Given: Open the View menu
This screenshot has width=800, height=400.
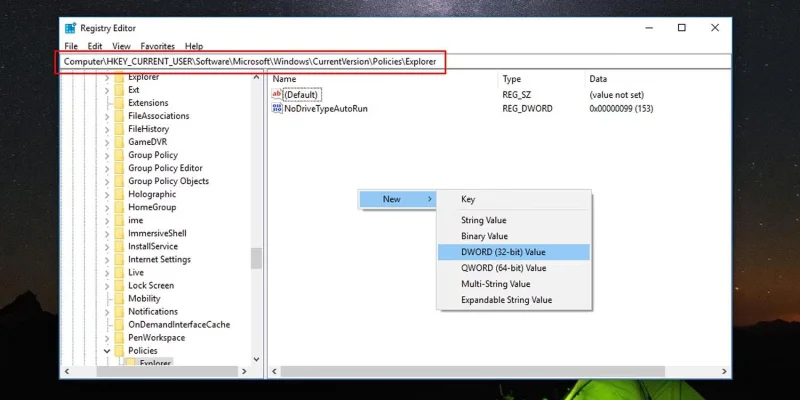Looking at the screenshot, I should tap(121, 46).
